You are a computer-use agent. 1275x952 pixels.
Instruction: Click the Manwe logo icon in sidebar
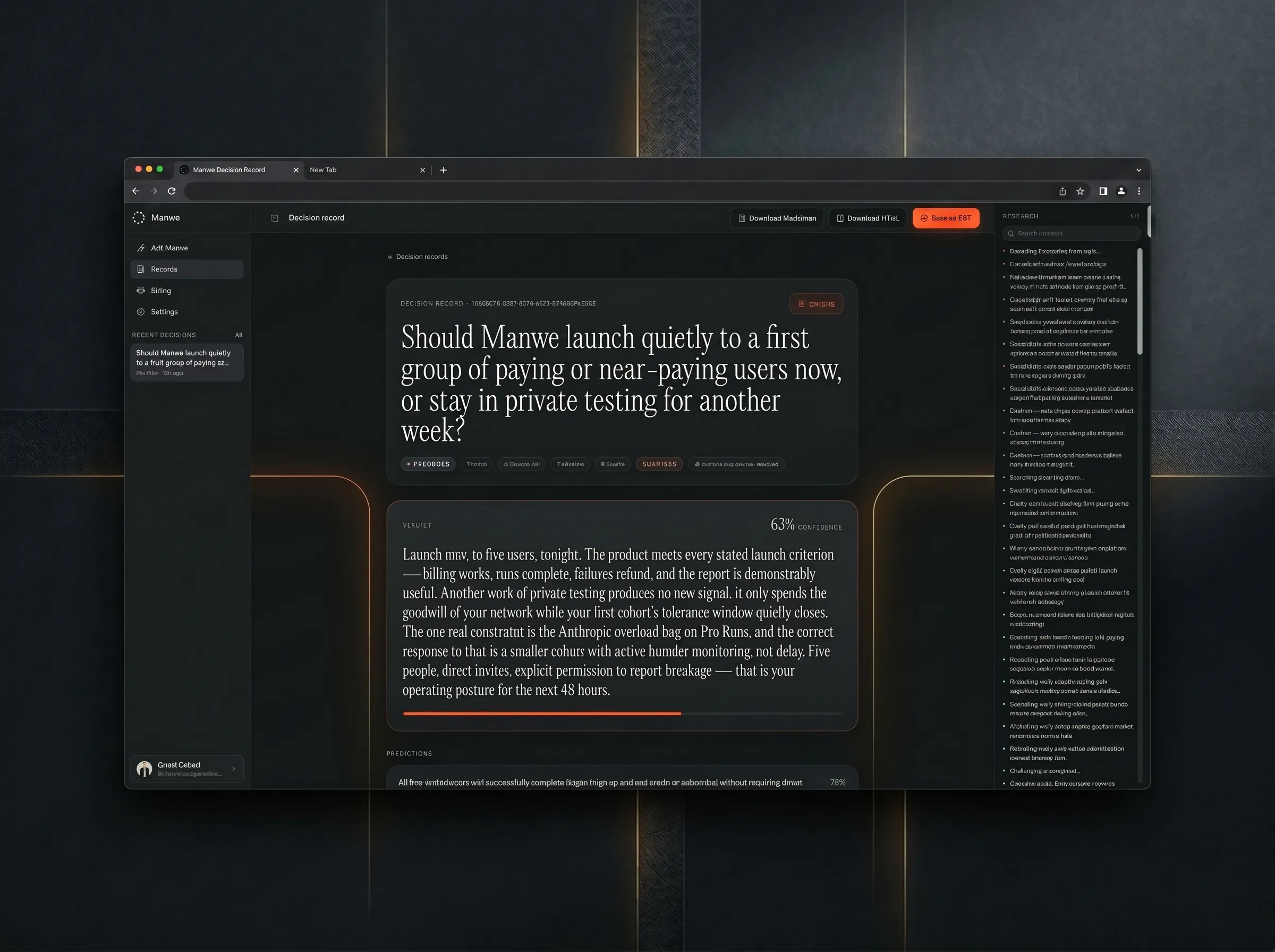tap(138, 217)
